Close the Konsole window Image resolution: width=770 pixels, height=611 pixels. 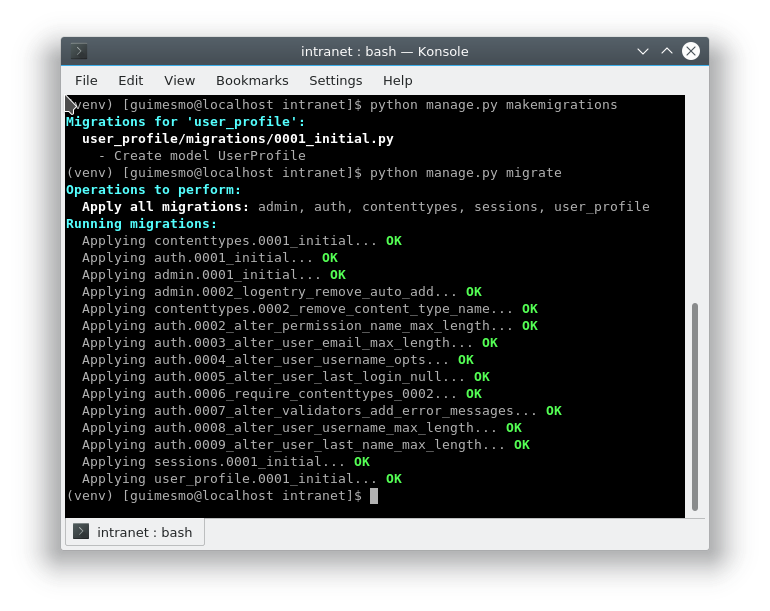tap(690, 51)
